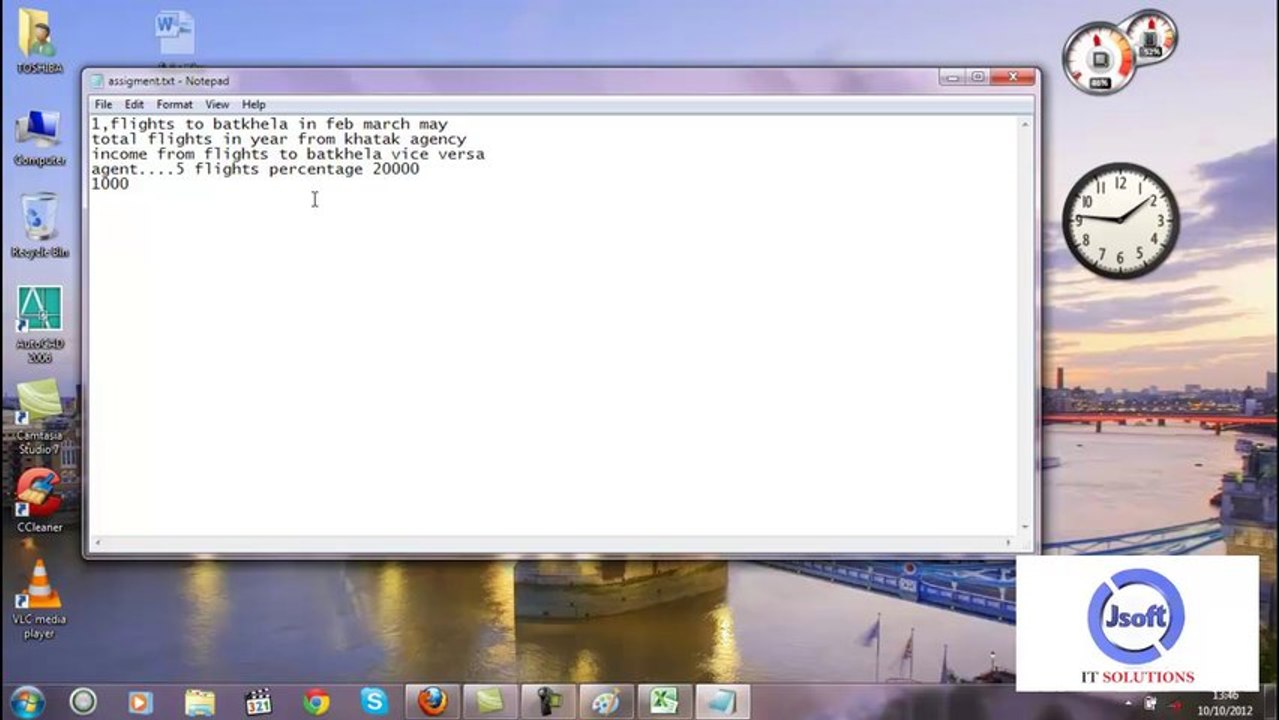The width and height of the screenshot is (1279, 720).
Task: Close the assigment.txt Notepad window
Action: [x=1013, y=77]
